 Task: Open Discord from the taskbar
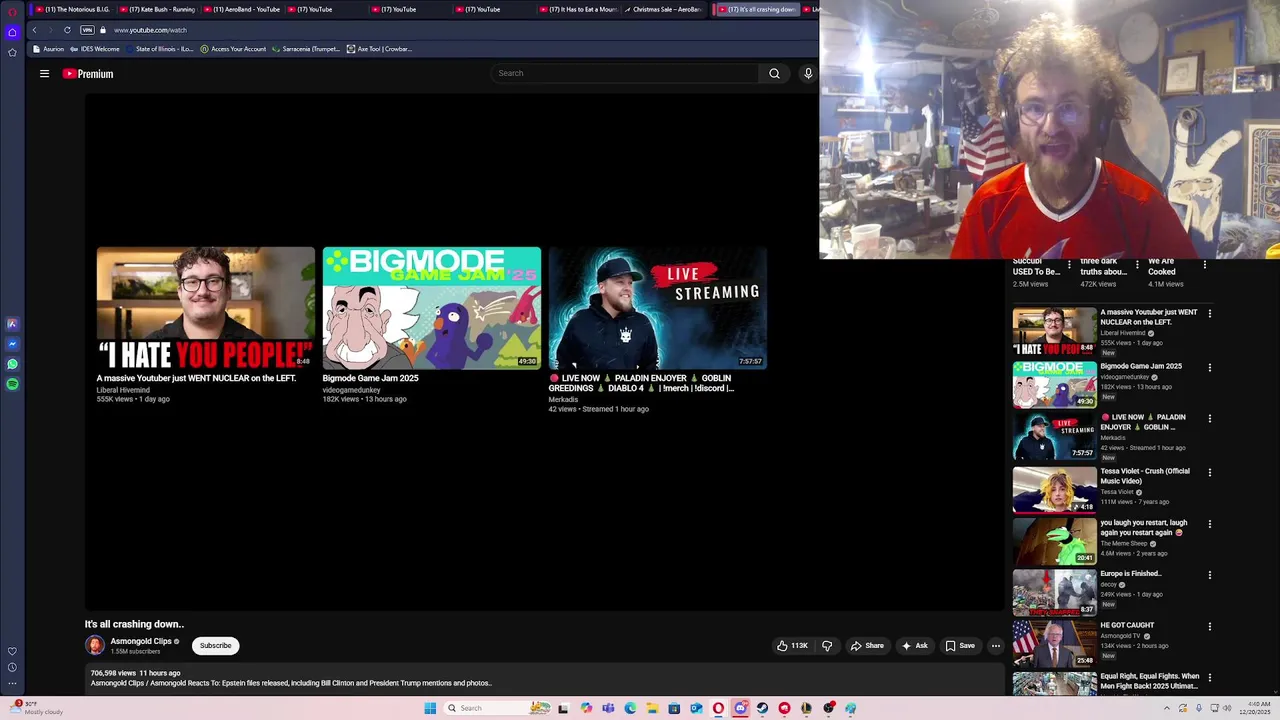coord(740,708)
